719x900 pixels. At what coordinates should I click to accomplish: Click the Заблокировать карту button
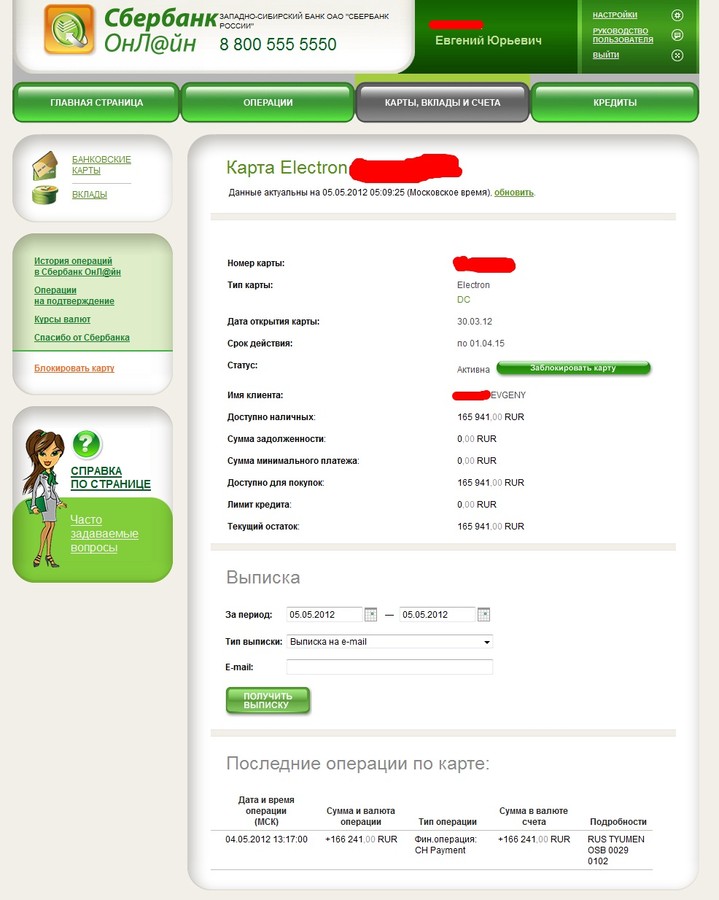tap(573, 368)
